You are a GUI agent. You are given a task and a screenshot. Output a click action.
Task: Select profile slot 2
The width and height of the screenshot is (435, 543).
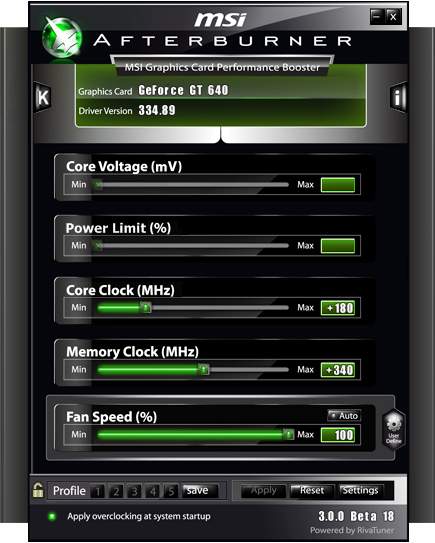pyautogui.click(x=116, y=491)
